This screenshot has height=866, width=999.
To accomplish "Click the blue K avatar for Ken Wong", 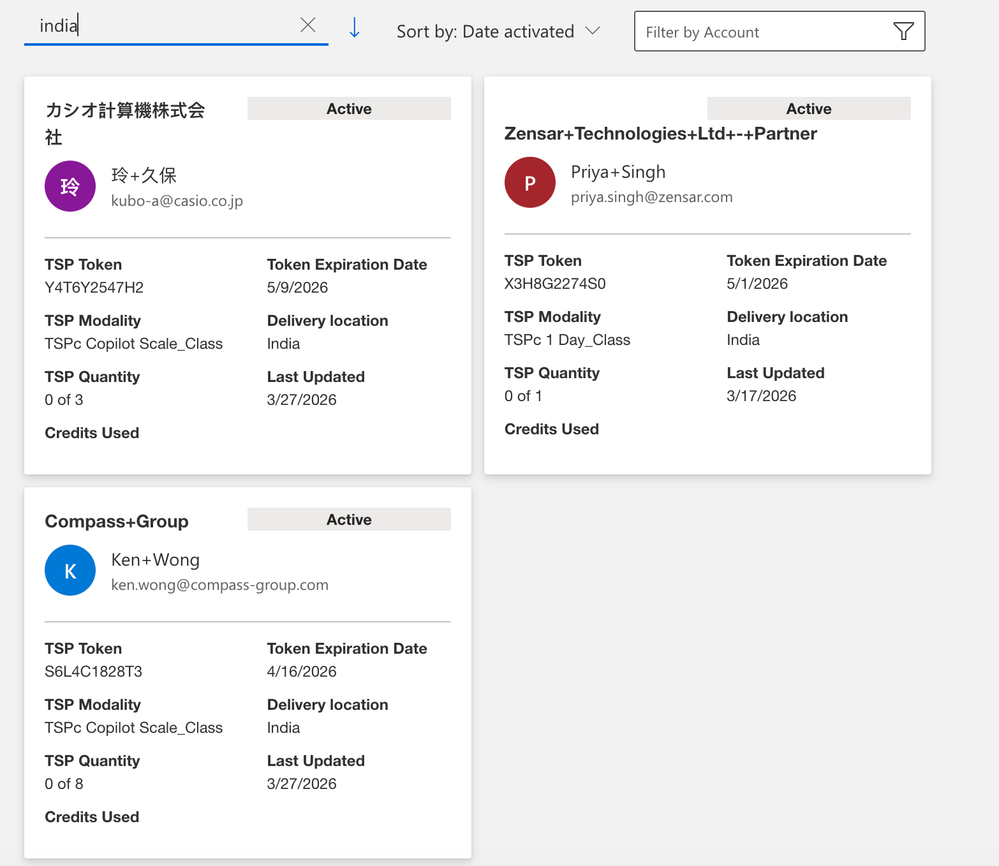I will 70,570.
